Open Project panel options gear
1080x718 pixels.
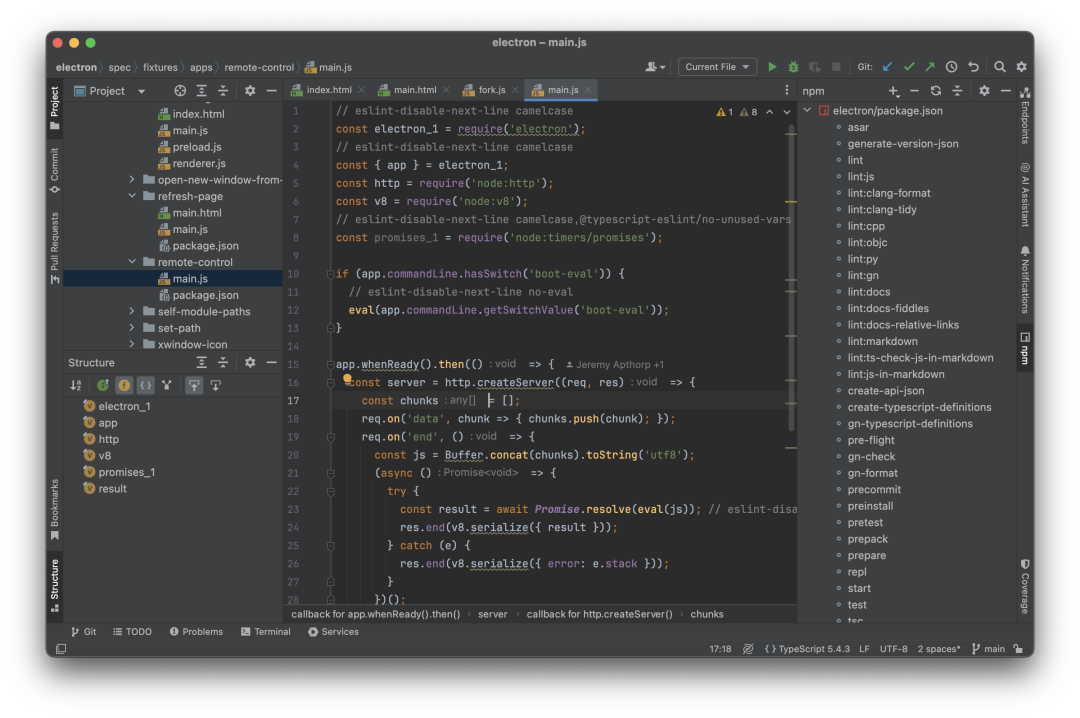coord(250,91)
